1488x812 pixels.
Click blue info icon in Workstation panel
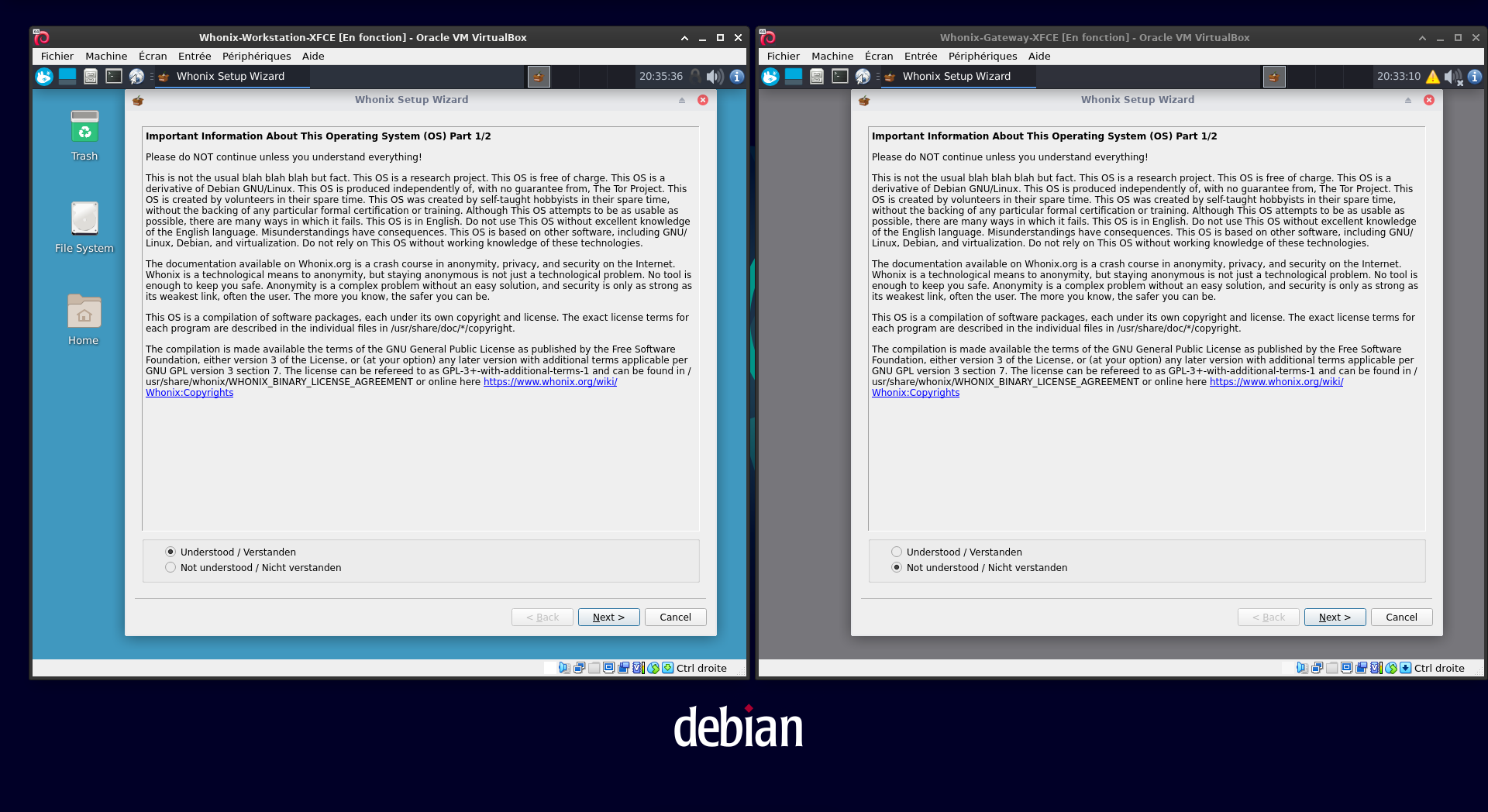click(x=737, y=76)
